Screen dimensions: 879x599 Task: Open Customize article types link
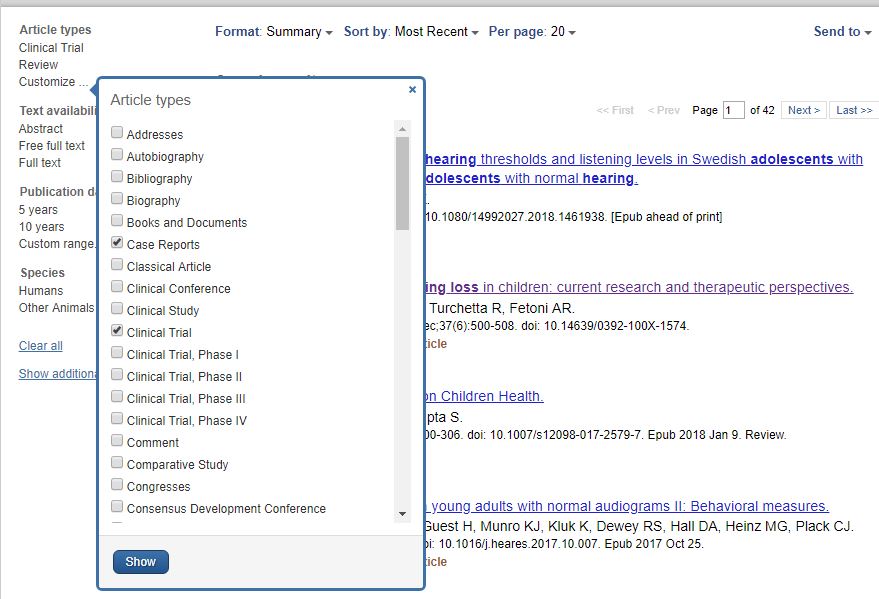[53, 82]
